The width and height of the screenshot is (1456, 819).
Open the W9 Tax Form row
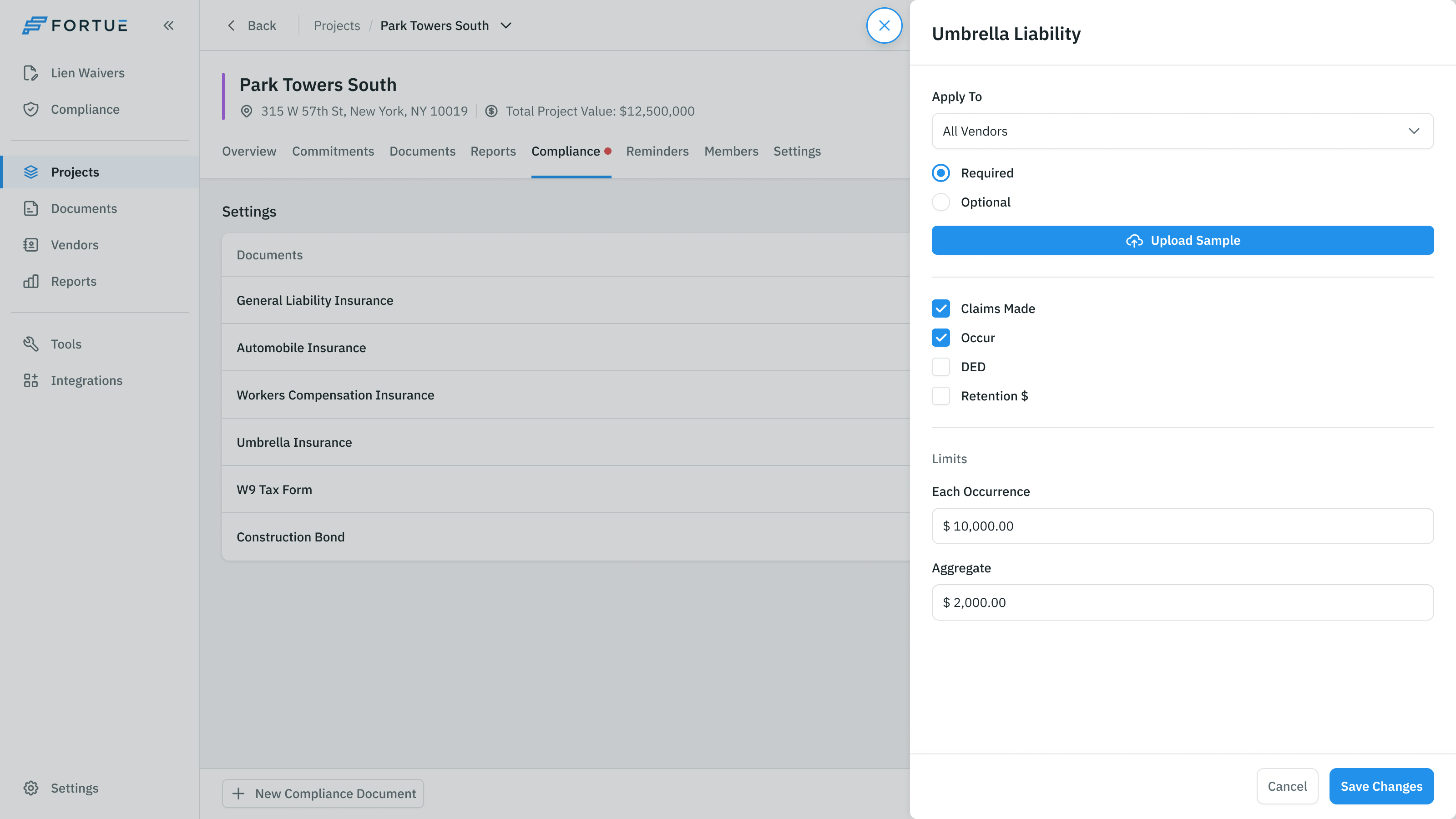pyautogui.click(x=566, y=490)
